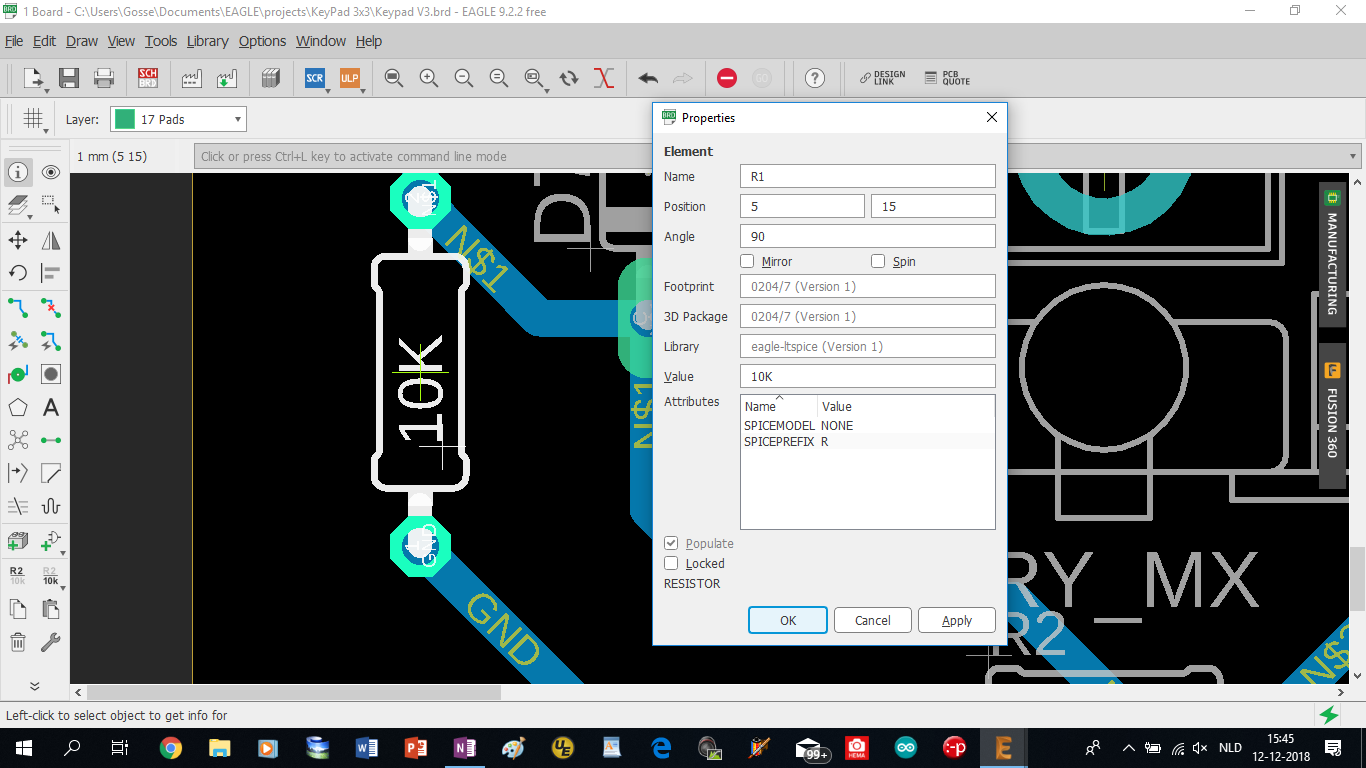Toggle the Mirror checkbox in Properties
The image size is (1366, 768).
747,261
